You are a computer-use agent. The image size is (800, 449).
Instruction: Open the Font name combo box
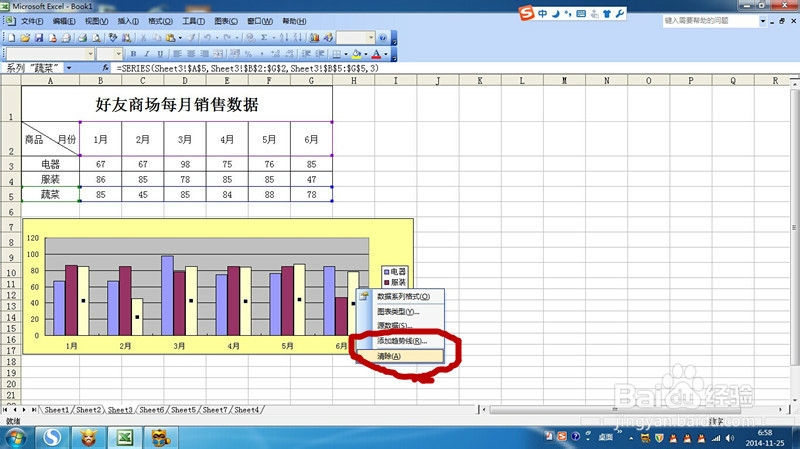(x=50, y=54)
